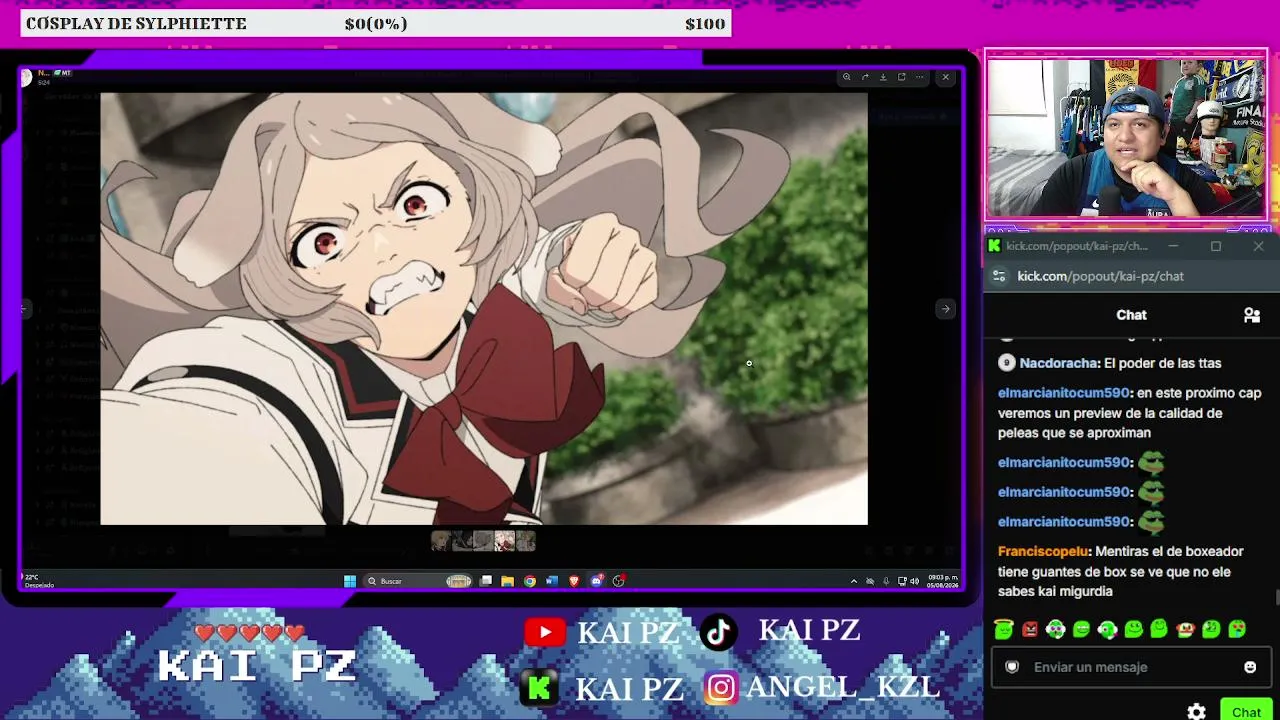The width and height of the screenshot is (1280, 720).
Task: Zoom the image in the media viewer
Action: pos(846,77)
